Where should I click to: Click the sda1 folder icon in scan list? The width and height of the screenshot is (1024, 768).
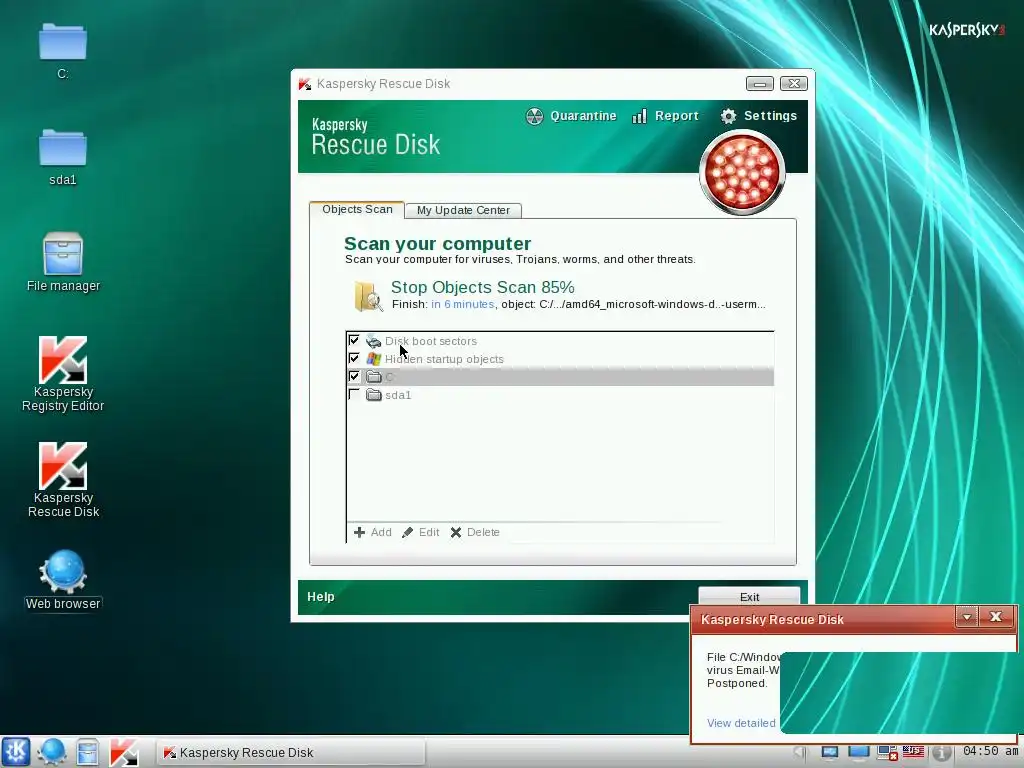coord(374,394)
